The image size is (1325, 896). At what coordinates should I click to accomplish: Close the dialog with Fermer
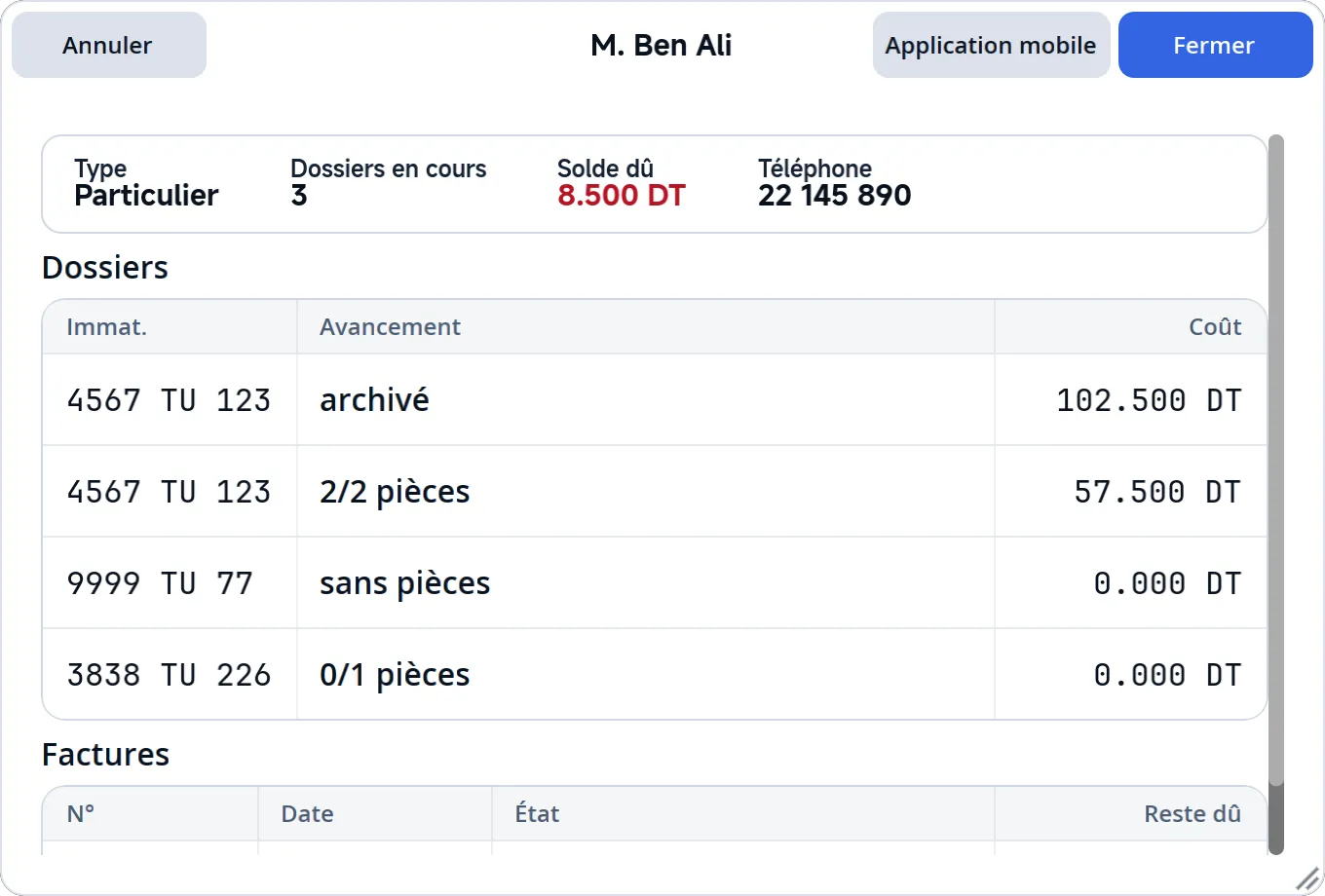tap(1215, 45)
